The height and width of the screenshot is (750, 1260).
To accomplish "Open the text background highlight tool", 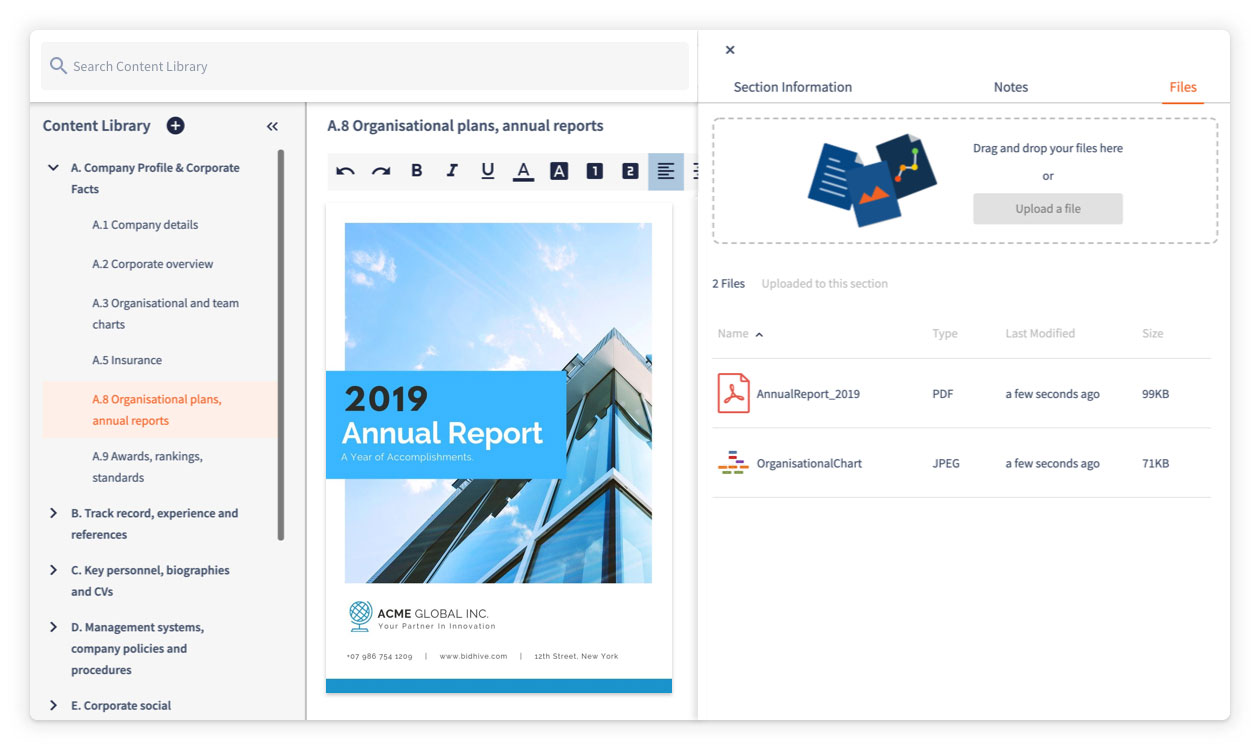I will click(559, 171).
